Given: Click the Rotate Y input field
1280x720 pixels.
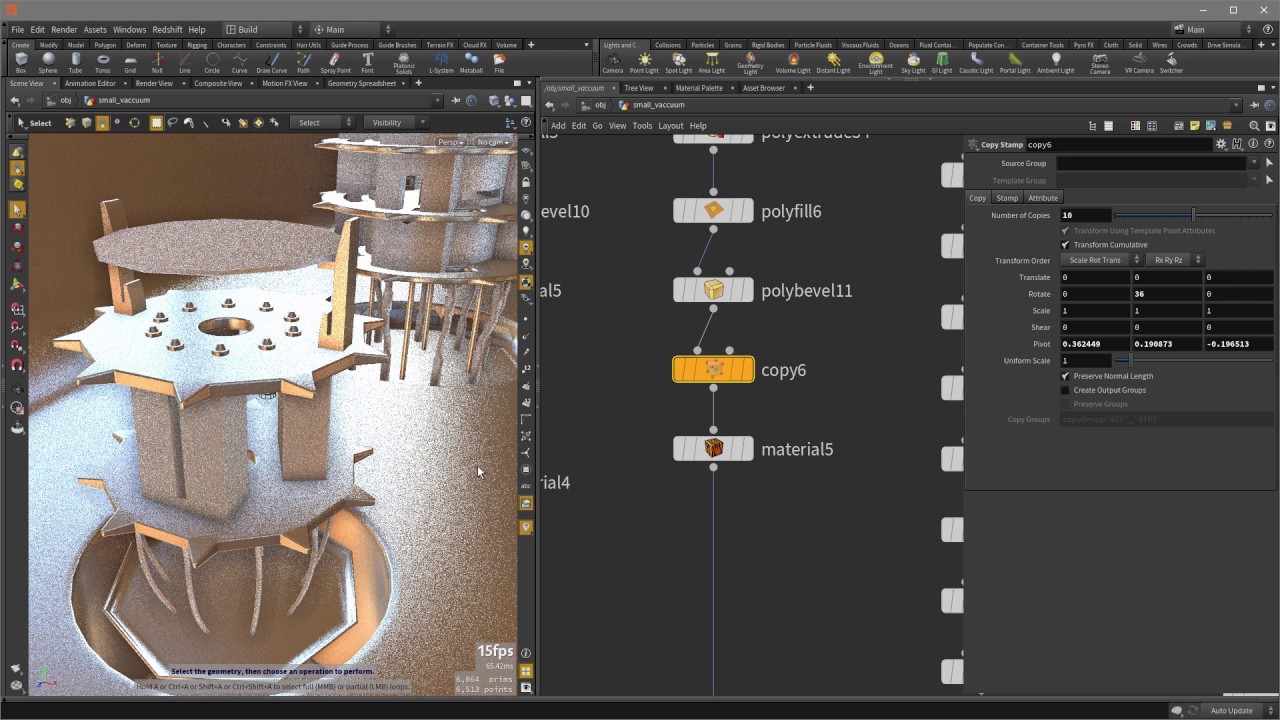Looking at the screenshot, I should click(x=1165, y=294).
